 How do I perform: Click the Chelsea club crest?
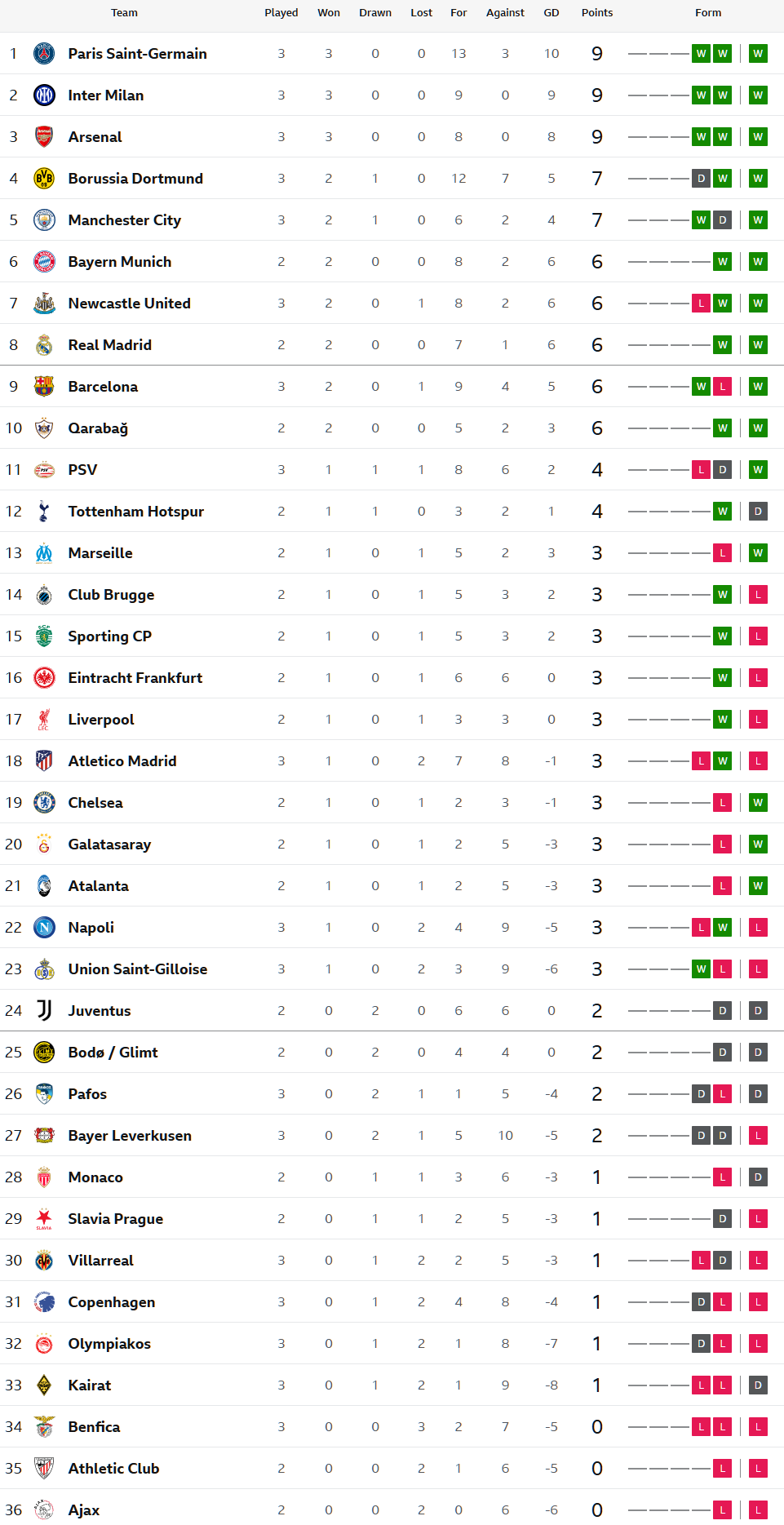tap(44, 803)
